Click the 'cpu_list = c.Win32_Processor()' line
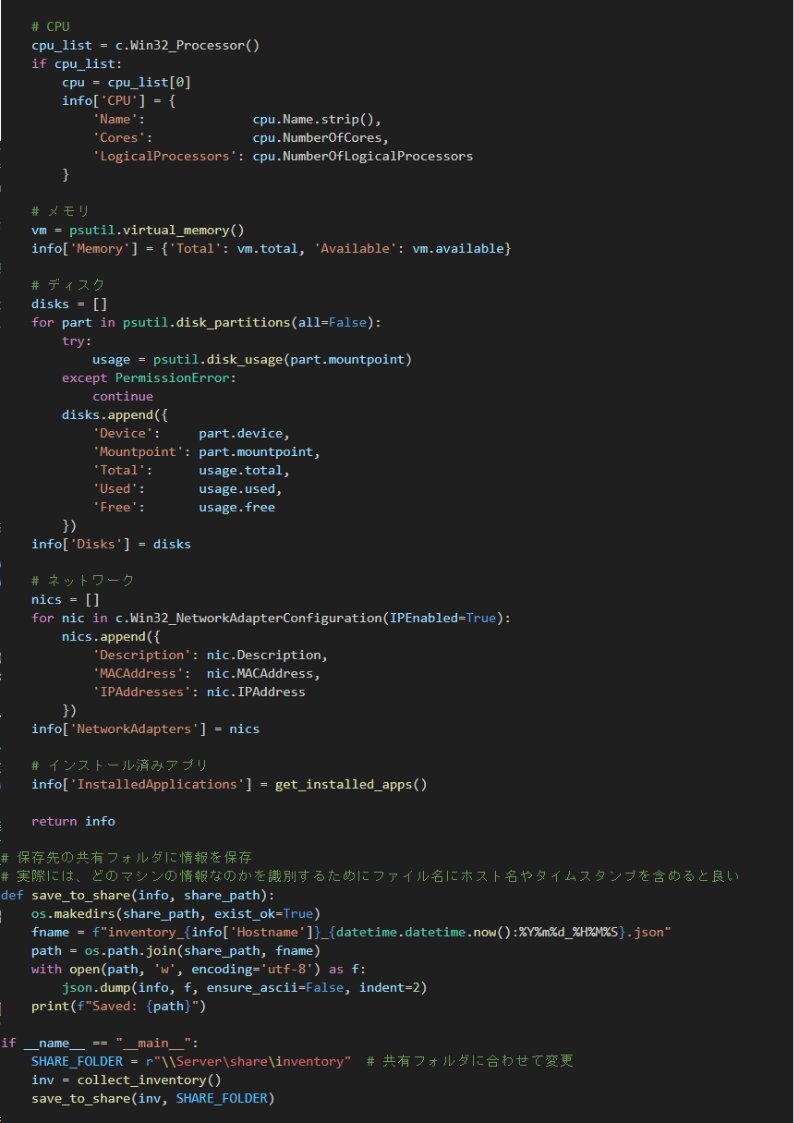The height and width of the screenshot is (1123, 794). coord(145,45)
